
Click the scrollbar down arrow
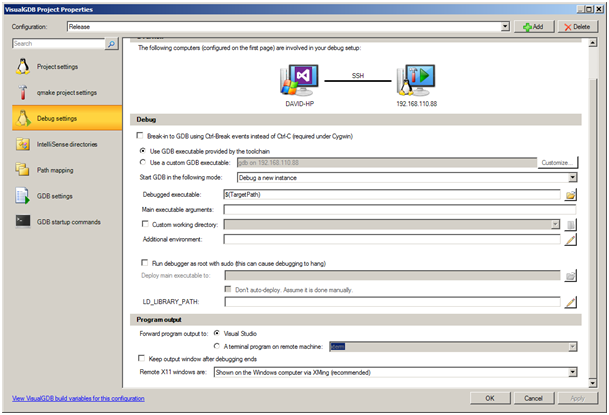coord(593,383)
